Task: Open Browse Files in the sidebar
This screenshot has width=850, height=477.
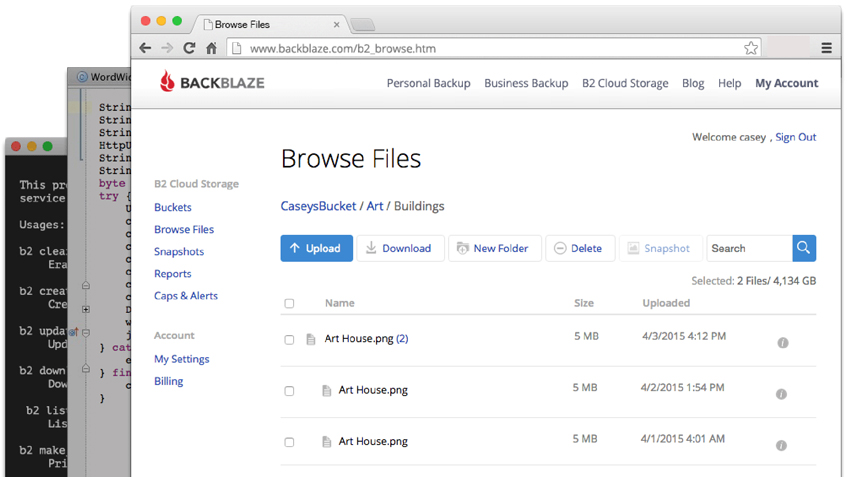Action: pyautogui.click(x=184, y=229)
